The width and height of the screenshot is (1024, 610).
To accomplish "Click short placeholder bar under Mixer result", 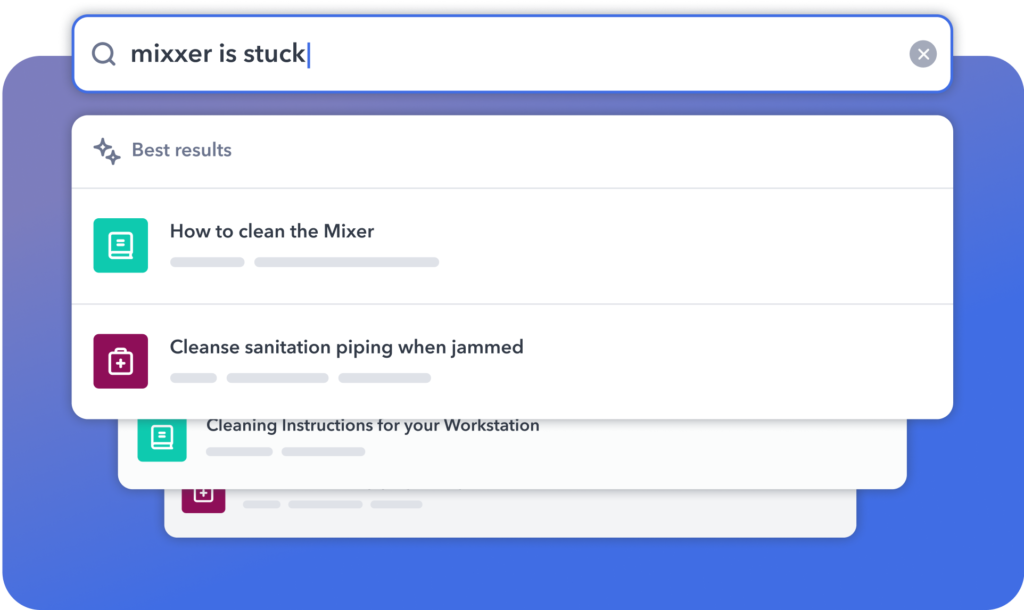I will click(207, 263).
